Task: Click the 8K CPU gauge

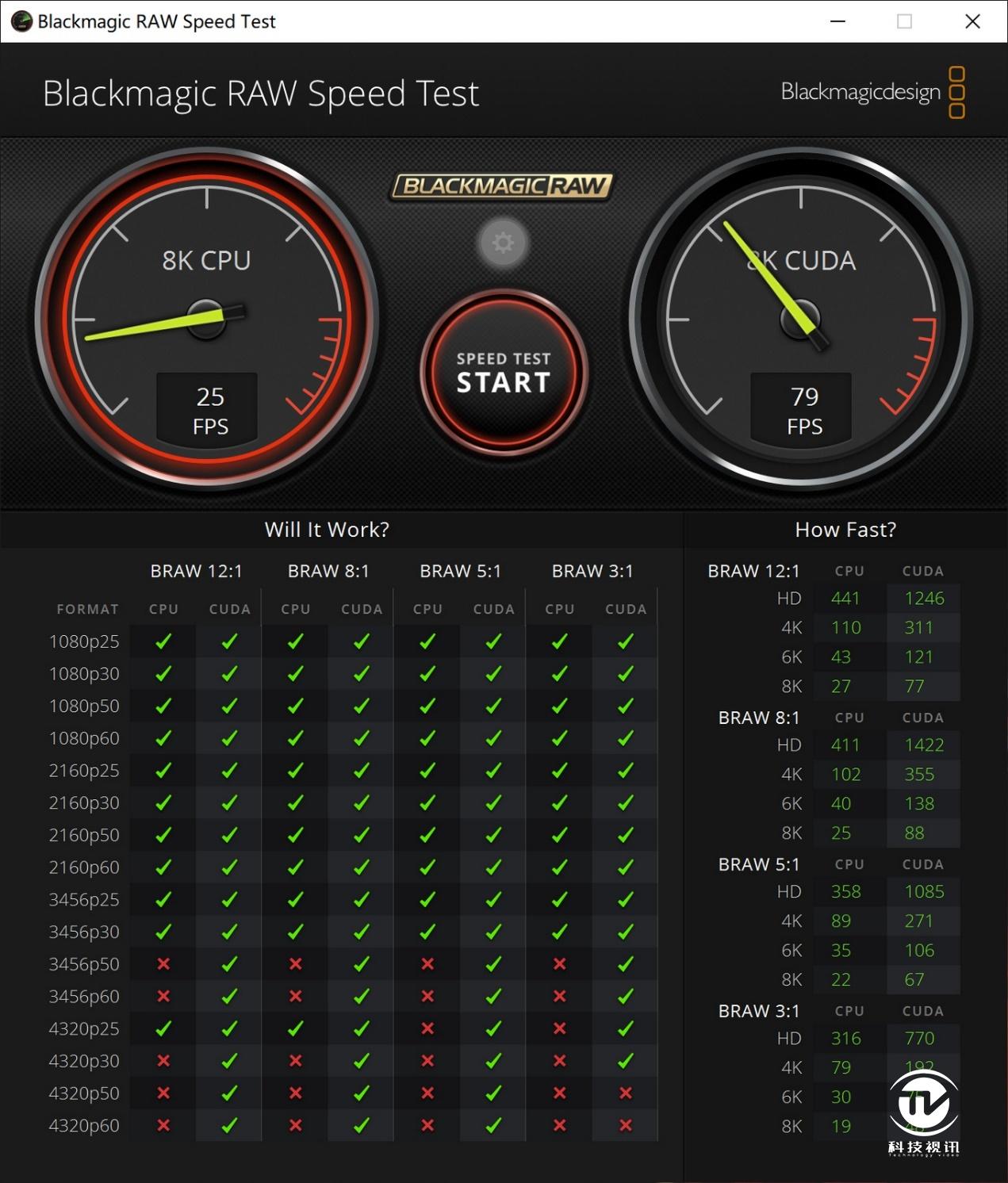Action: click(x=207, y=318)
